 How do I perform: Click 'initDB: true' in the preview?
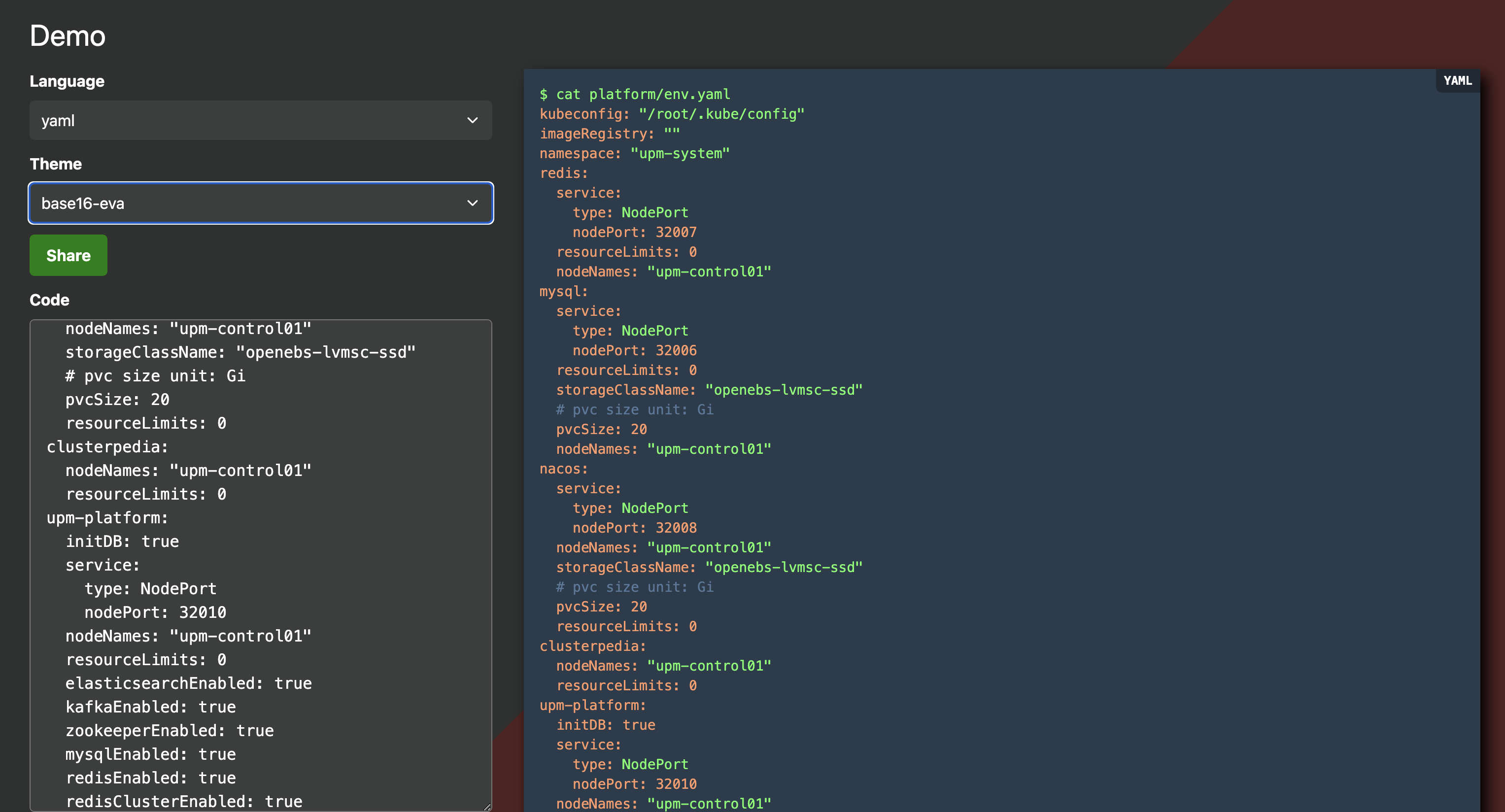pyautogui.click(x=606, y=725)
